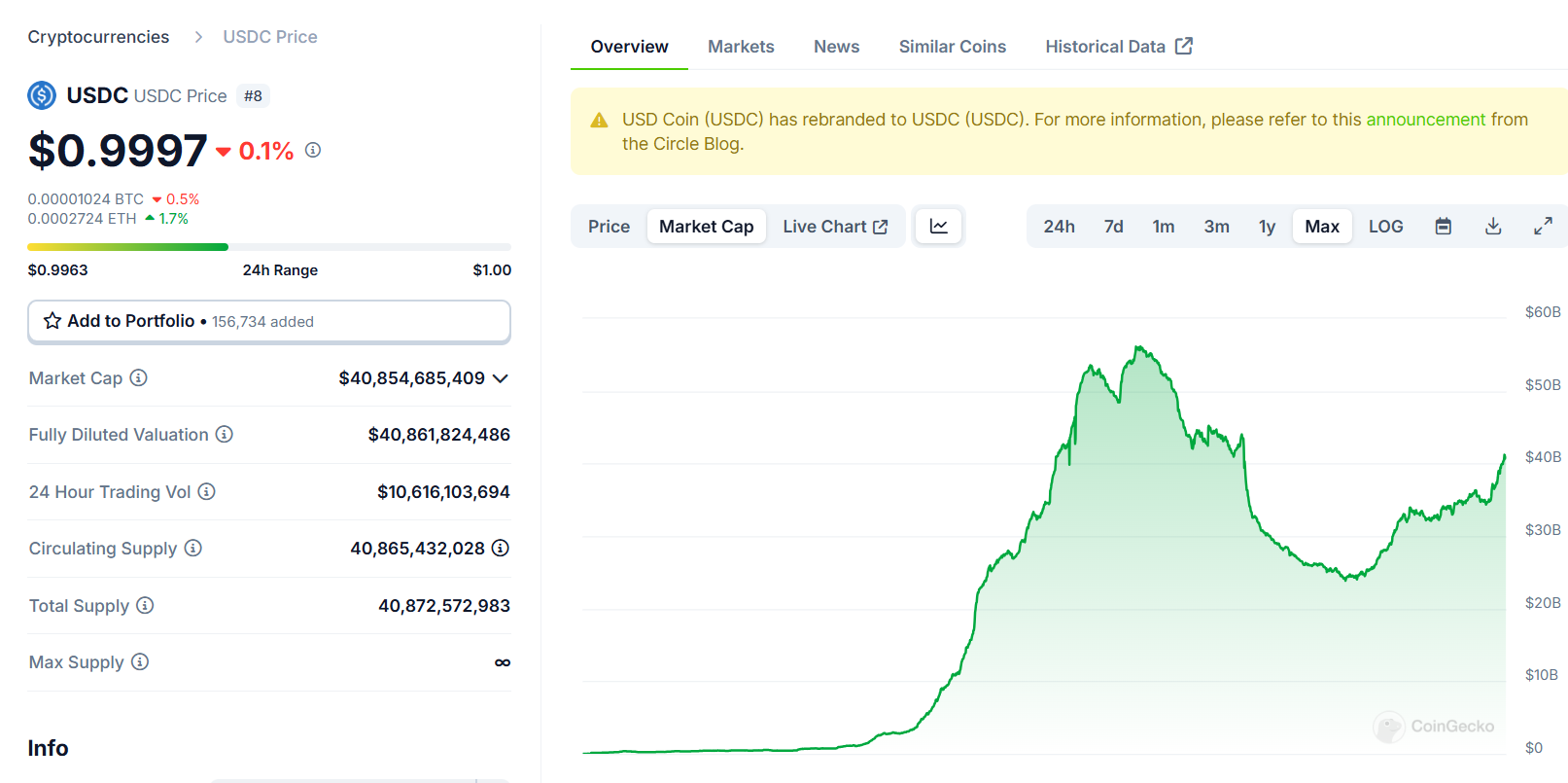Viewport: 1568px width, 783px height.
Task: Select the Max time range
Action: click(x=1322, y=227)
